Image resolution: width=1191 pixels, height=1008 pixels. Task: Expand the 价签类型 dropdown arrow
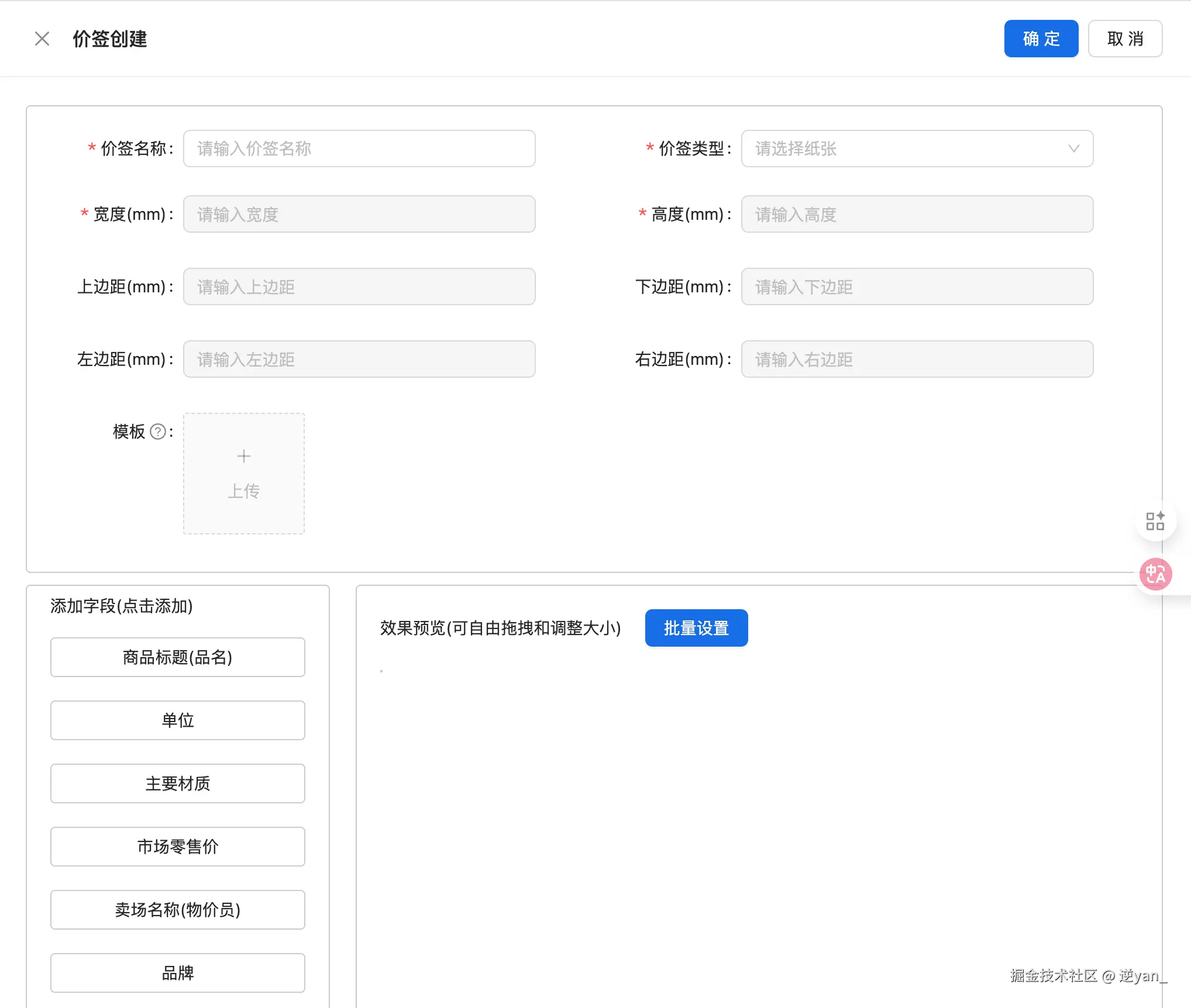point(1073,149)
